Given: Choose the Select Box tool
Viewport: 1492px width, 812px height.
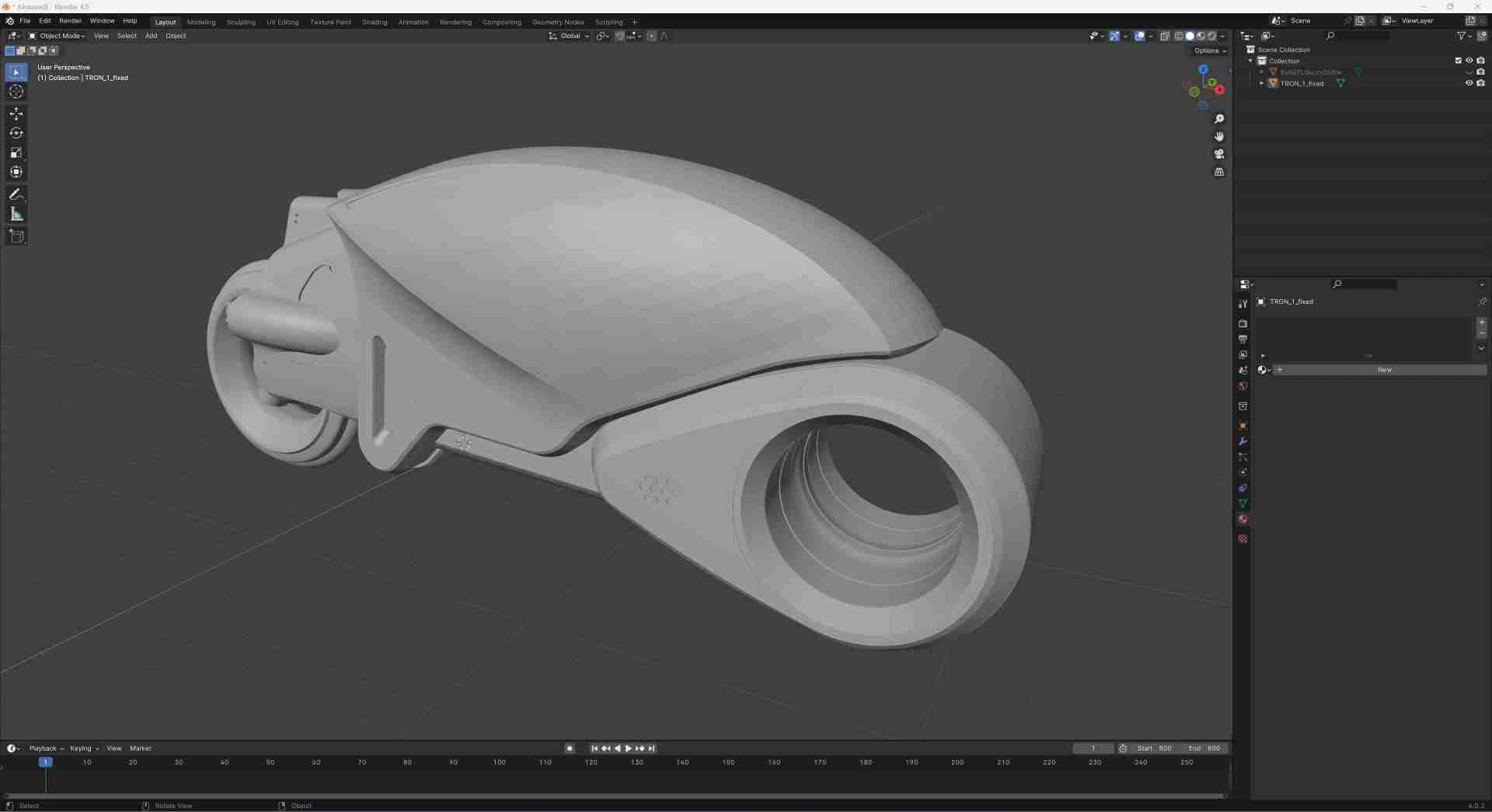Looking at the screenshot, I should [x=16, y=72].
